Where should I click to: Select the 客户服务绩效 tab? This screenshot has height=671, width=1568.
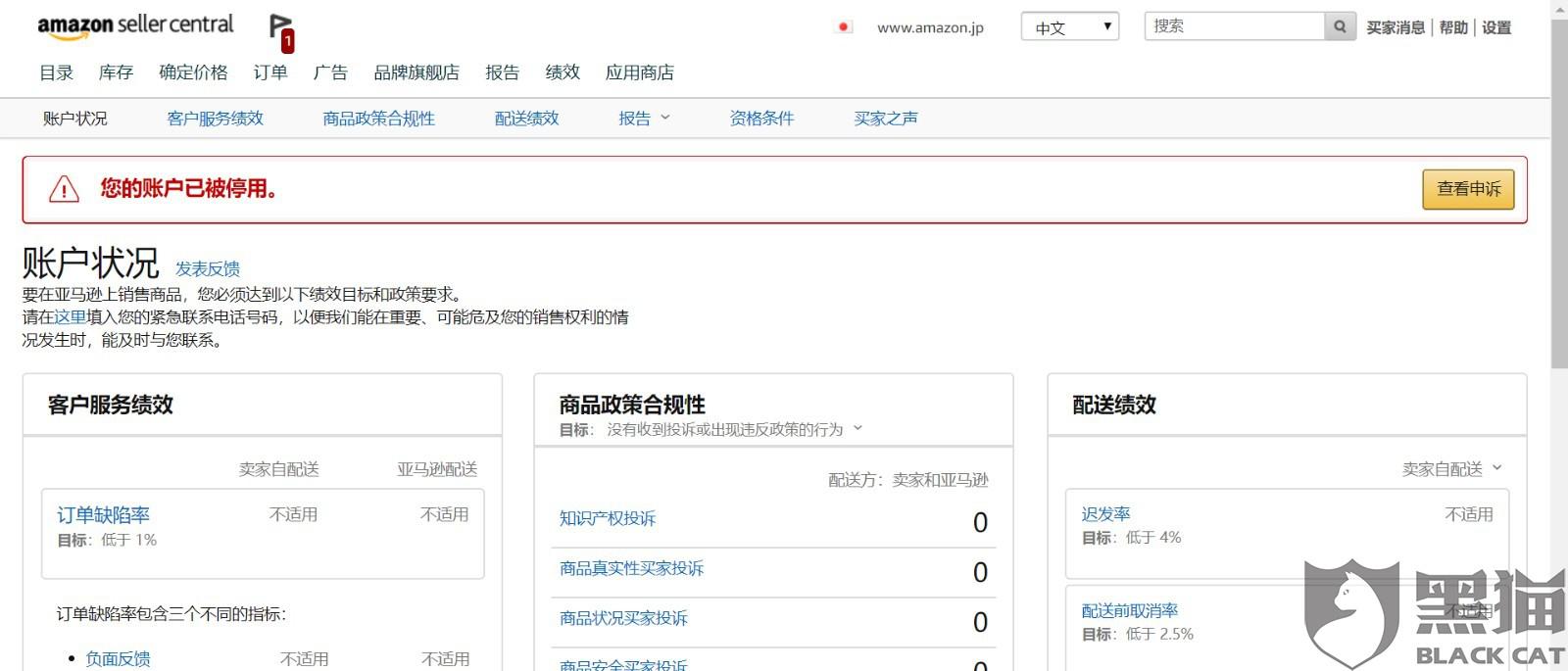[x=216, y=119]
